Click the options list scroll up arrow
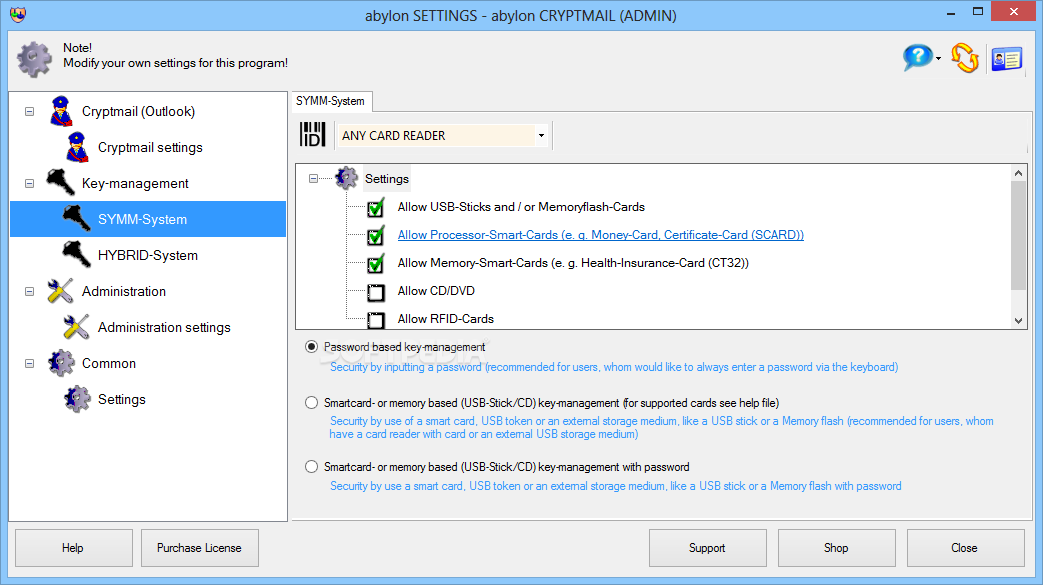Screen dimensions: 1043x585 point(1018,173)
